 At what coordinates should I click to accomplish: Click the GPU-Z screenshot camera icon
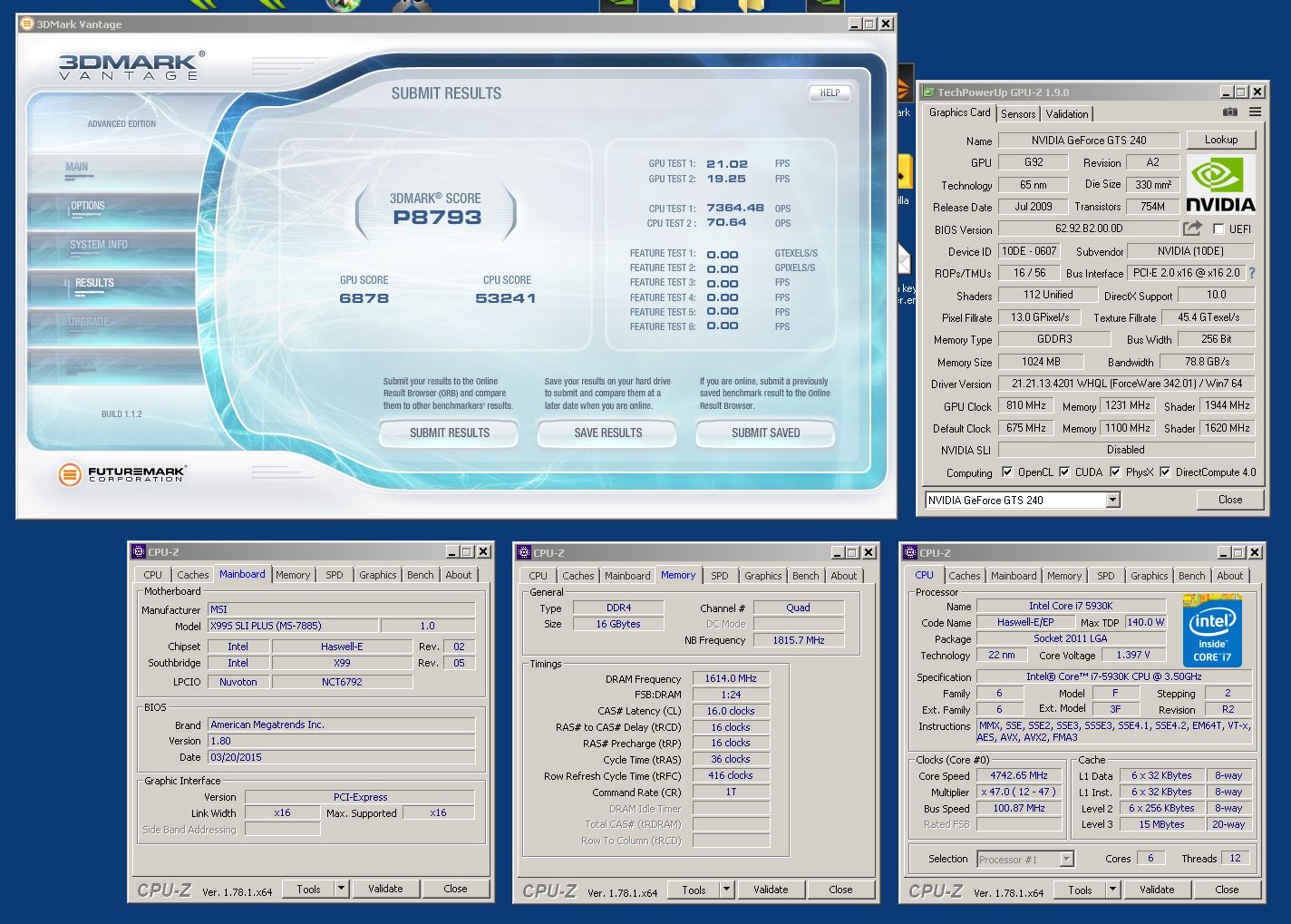point(1229,112)
